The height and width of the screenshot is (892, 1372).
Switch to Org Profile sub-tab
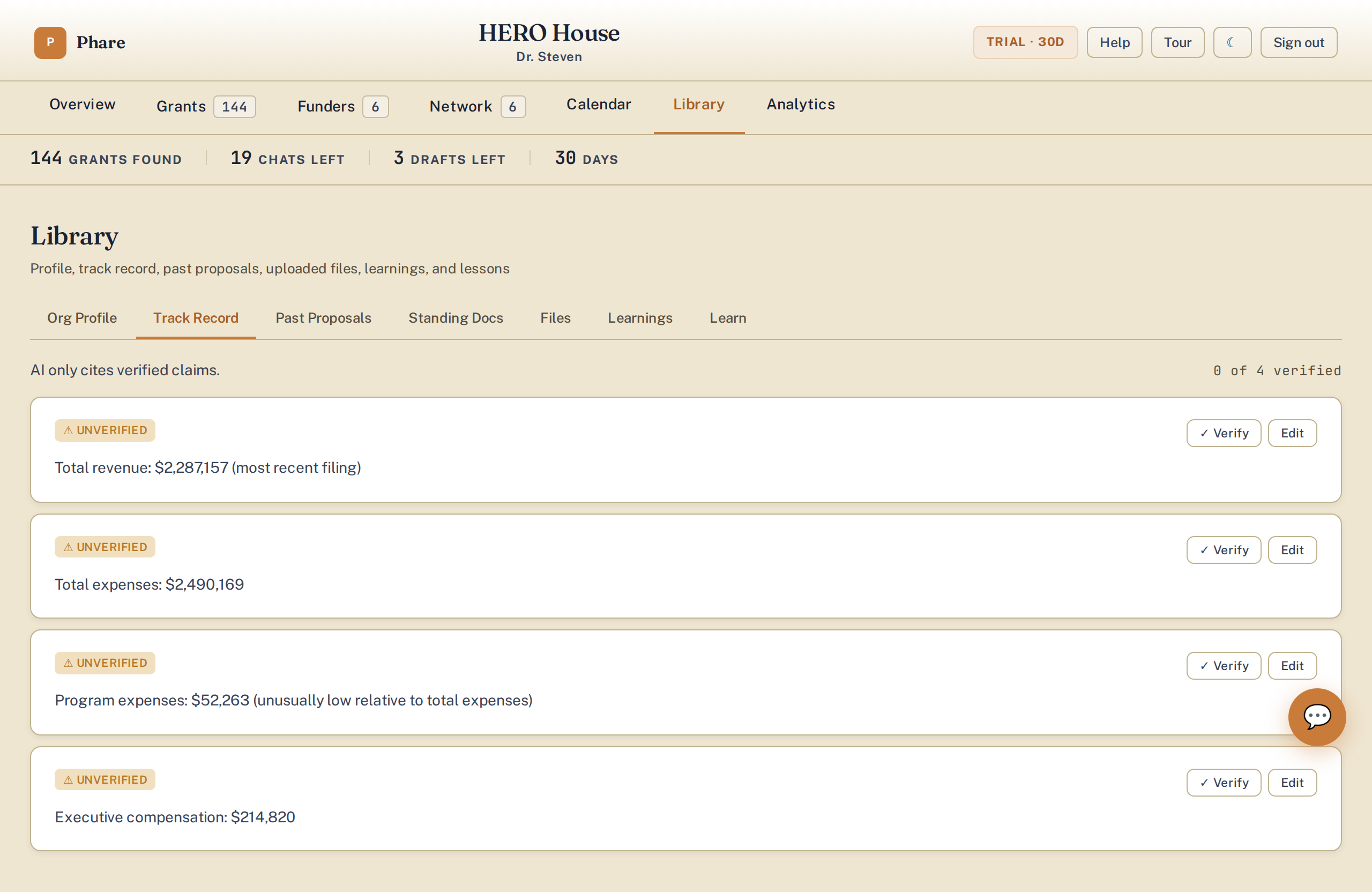[x=82, y=318]
